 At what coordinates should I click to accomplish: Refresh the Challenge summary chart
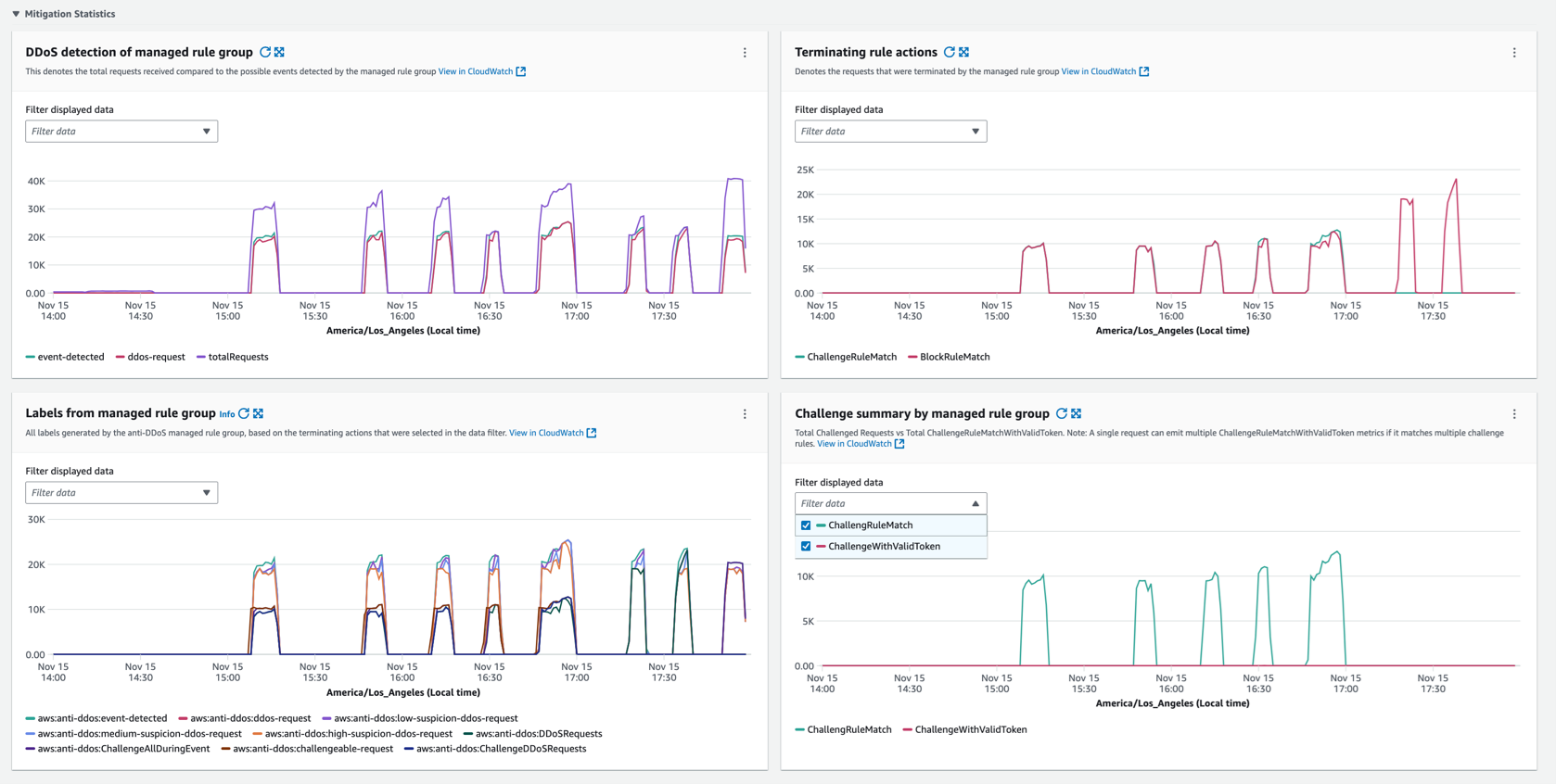click(x=1062, y=413)
